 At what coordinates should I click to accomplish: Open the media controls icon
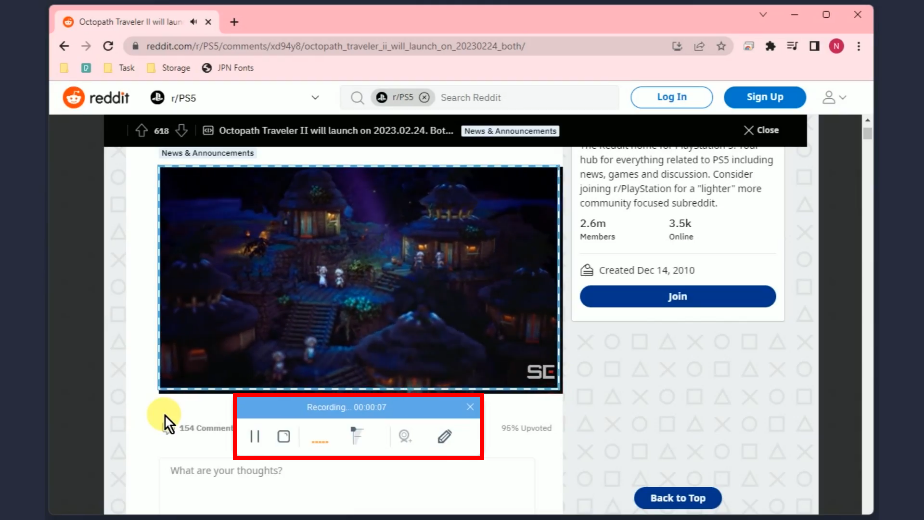click(792, 46)
